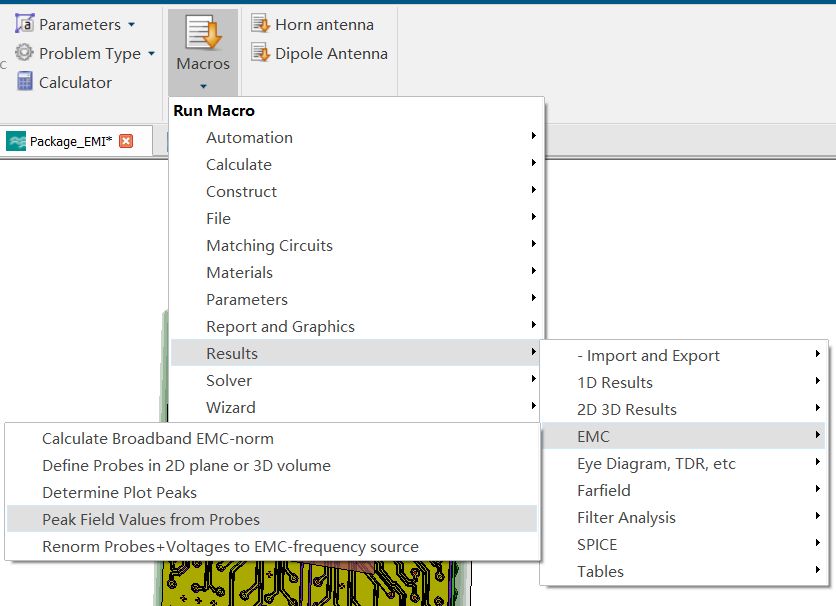This screenshot has height=606, width=836.
Task: Open the Tables submenu
Action: 684,571
